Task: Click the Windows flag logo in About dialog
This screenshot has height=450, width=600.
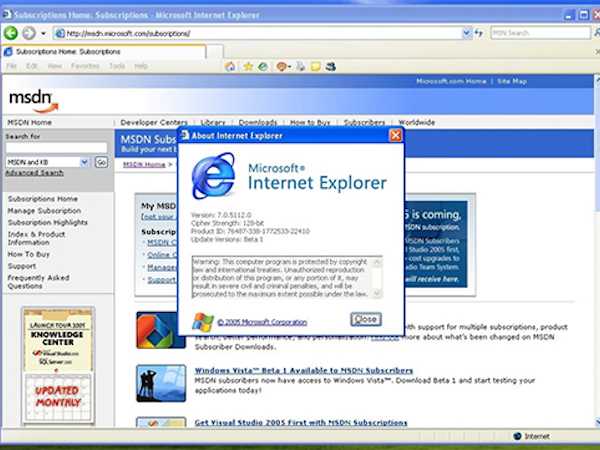Action: point(203,321)
